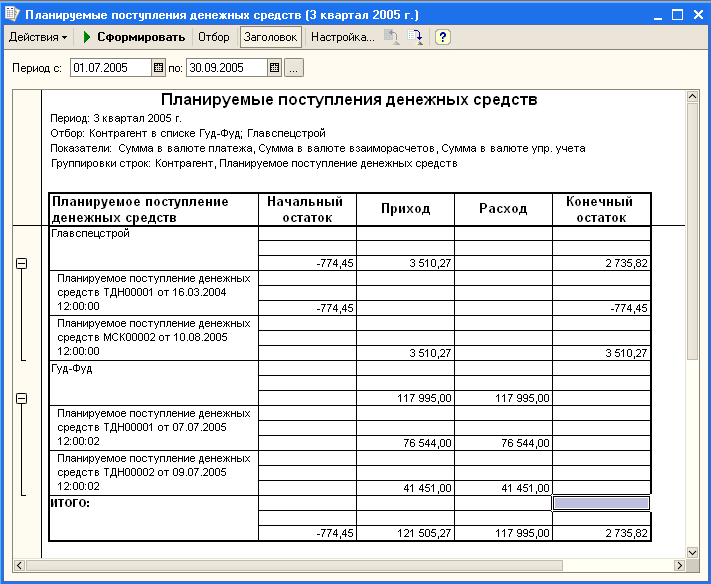Viewport: 711px width, 584px height.
Task: Open the period selection ellipsis button
Action: pos(294,68)
